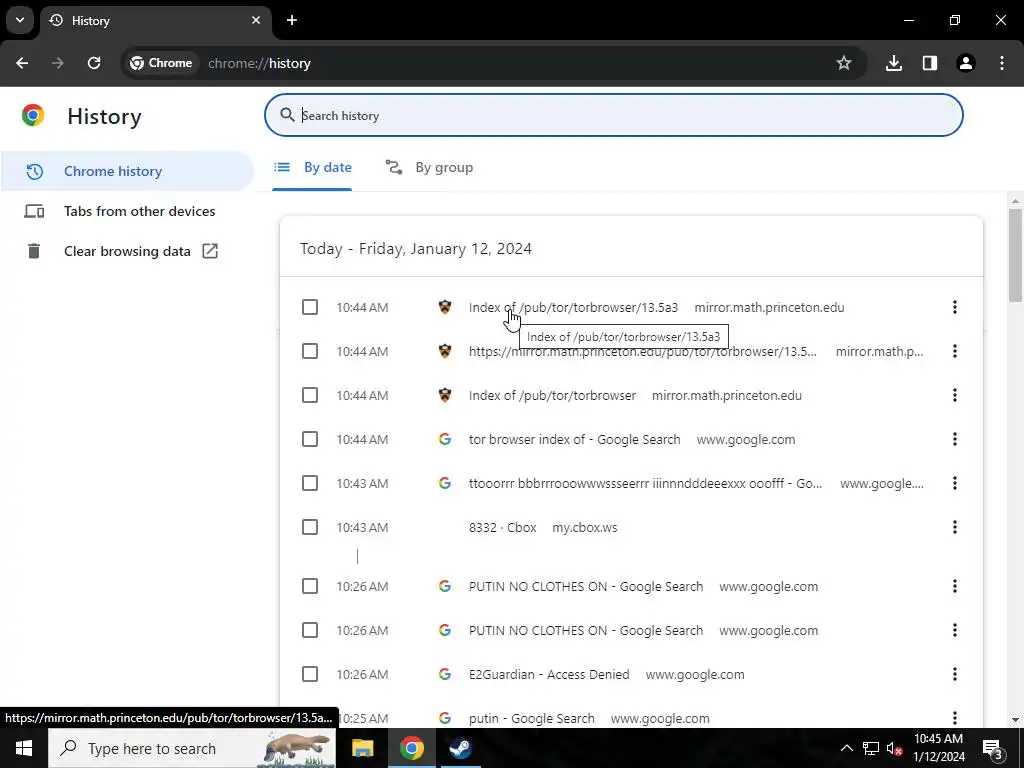The height and width of the screenshot is (768, 1024).
Task: Open more actions for 8332 · Cbox entry
Action: [x=955, y=527]
